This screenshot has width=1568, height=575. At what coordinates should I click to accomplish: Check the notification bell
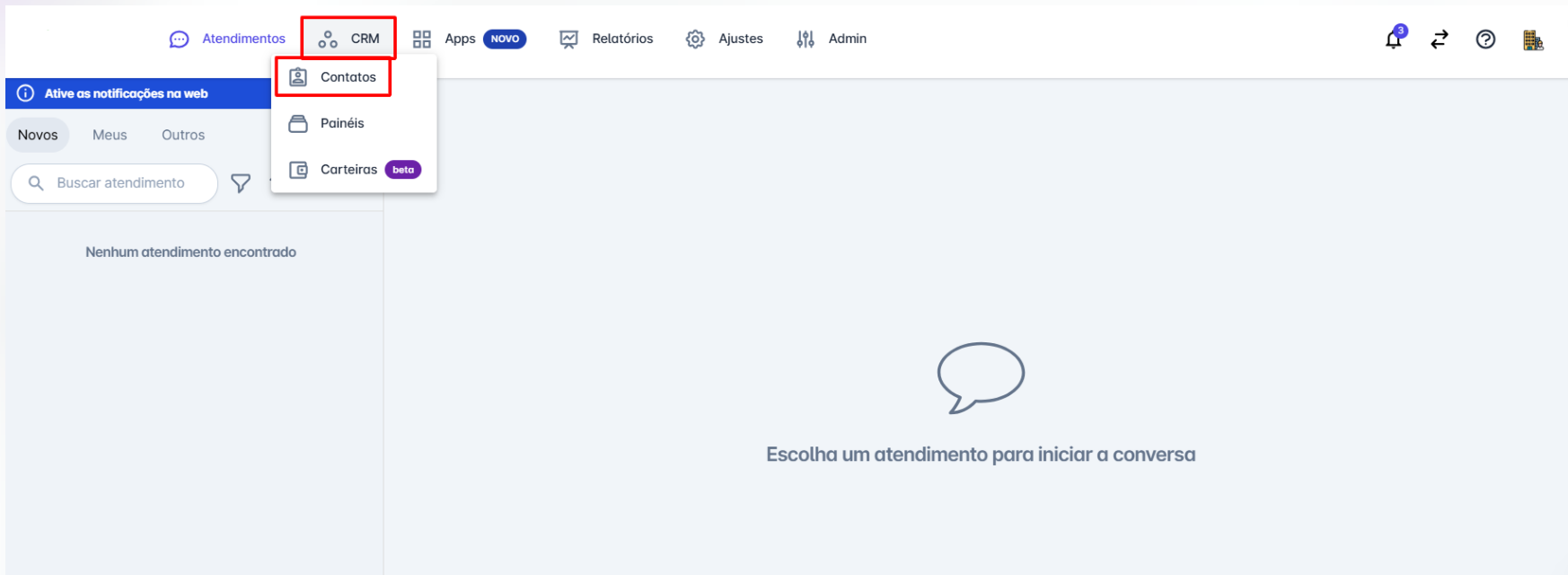point(1393,40)
